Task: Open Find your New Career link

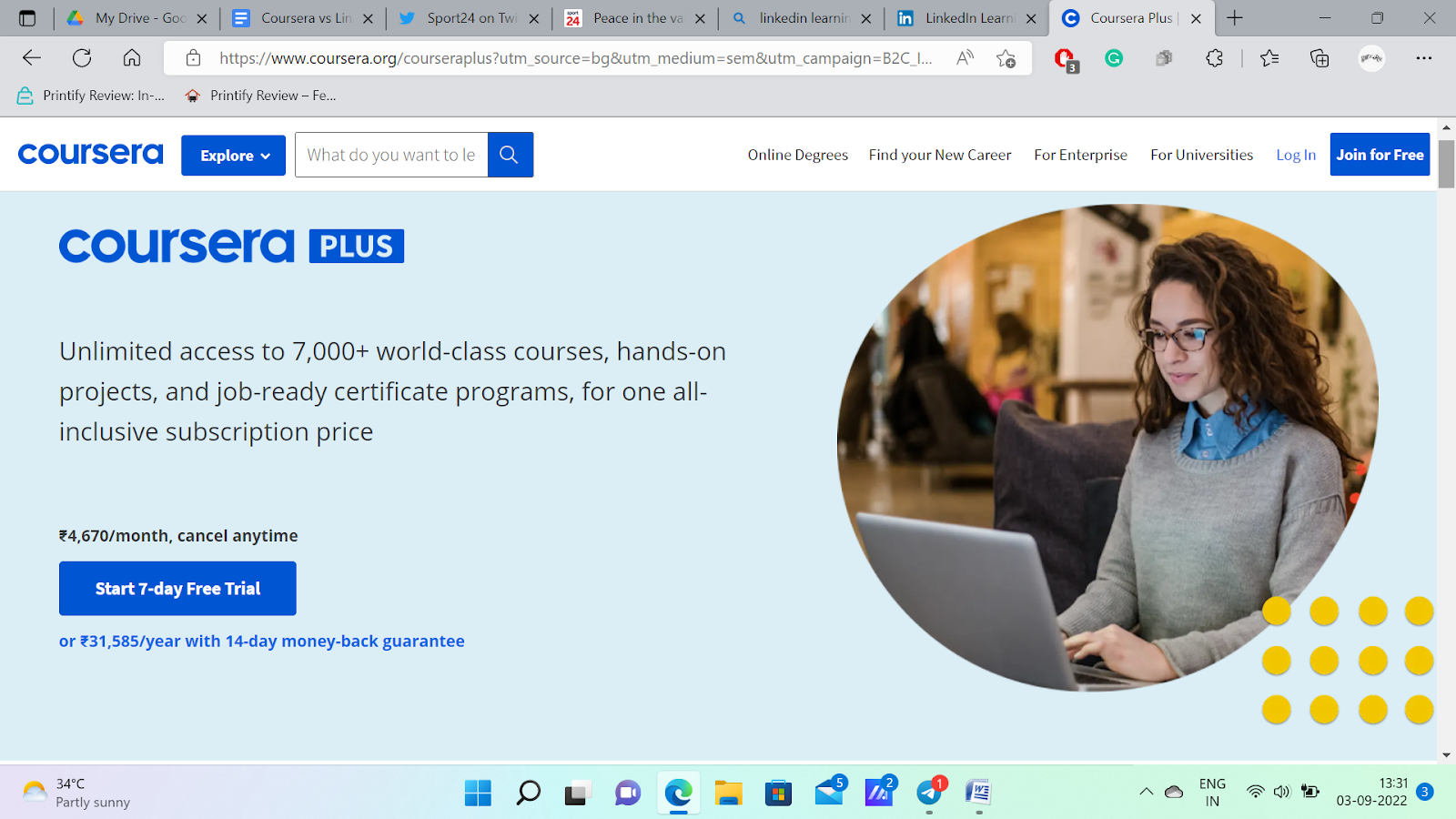Action: point(940,155)
